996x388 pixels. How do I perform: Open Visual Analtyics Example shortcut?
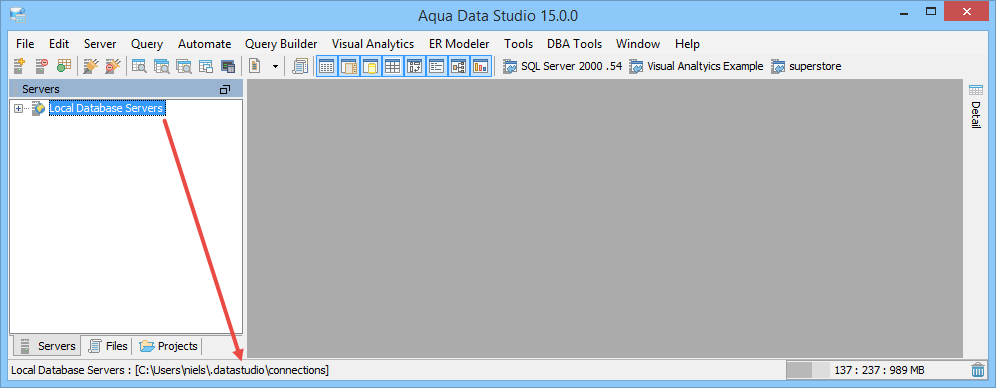pos(696,66)
